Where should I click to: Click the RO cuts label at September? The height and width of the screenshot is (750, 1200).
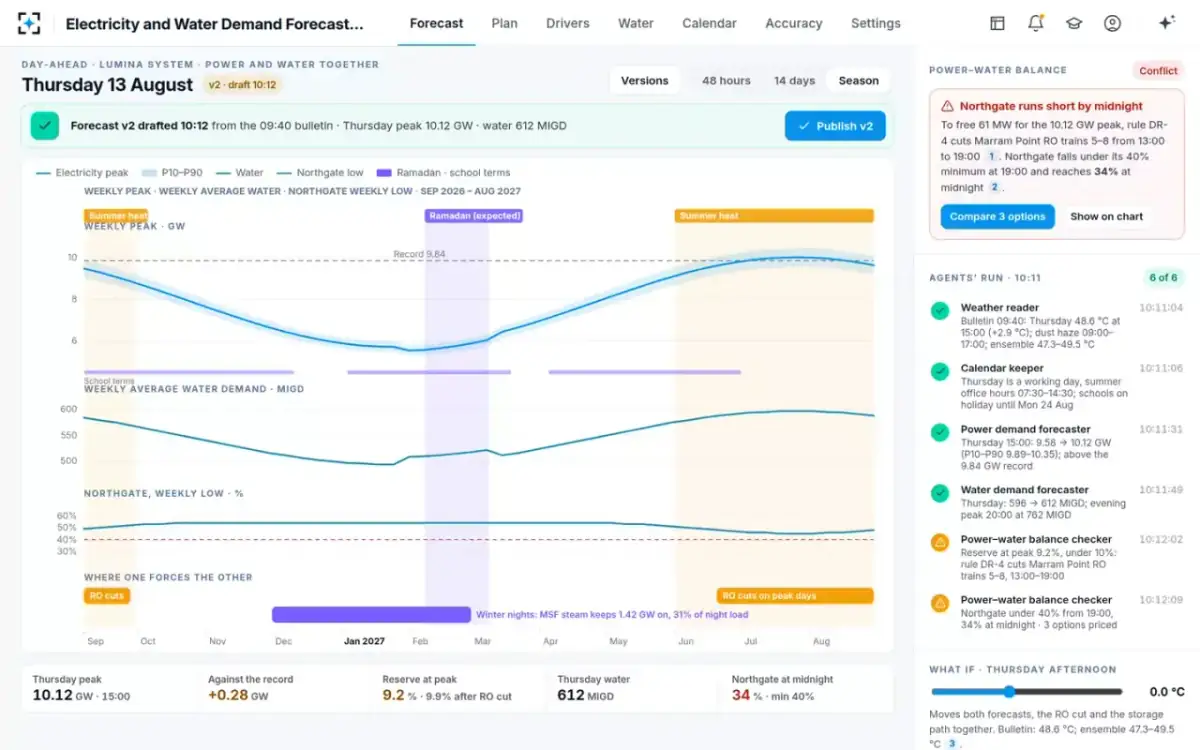(106, 595)
